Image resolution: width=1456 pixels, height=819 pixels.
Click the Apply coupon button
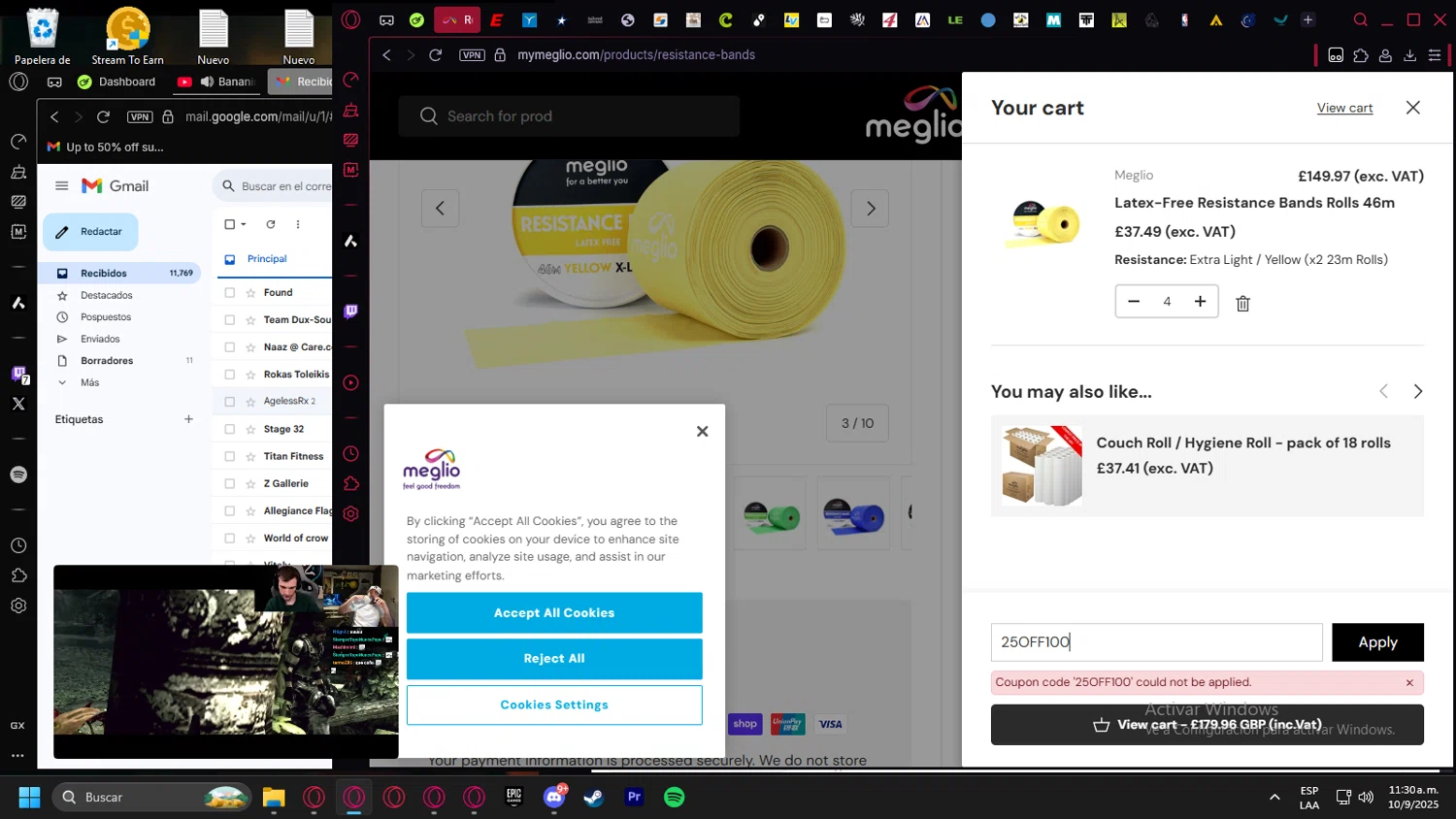[x=1377, y=642]
